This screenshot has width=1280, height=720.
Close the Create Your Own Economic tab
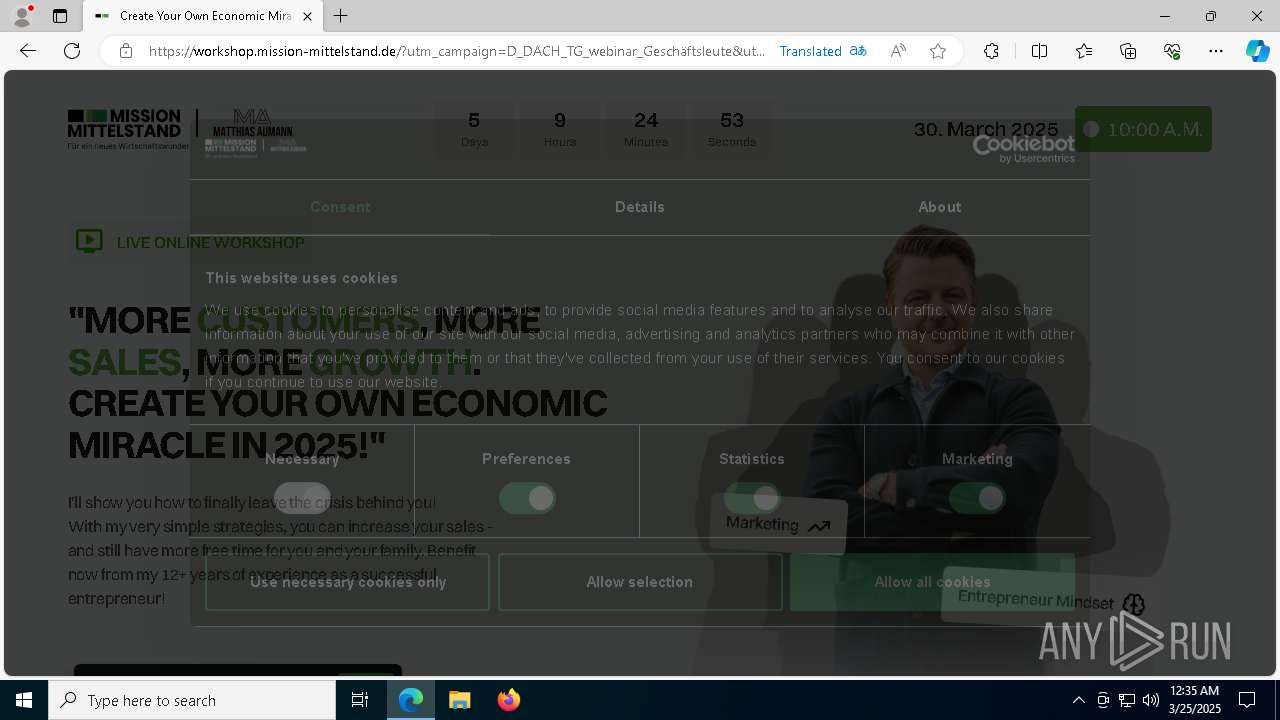tap(307, 16)
